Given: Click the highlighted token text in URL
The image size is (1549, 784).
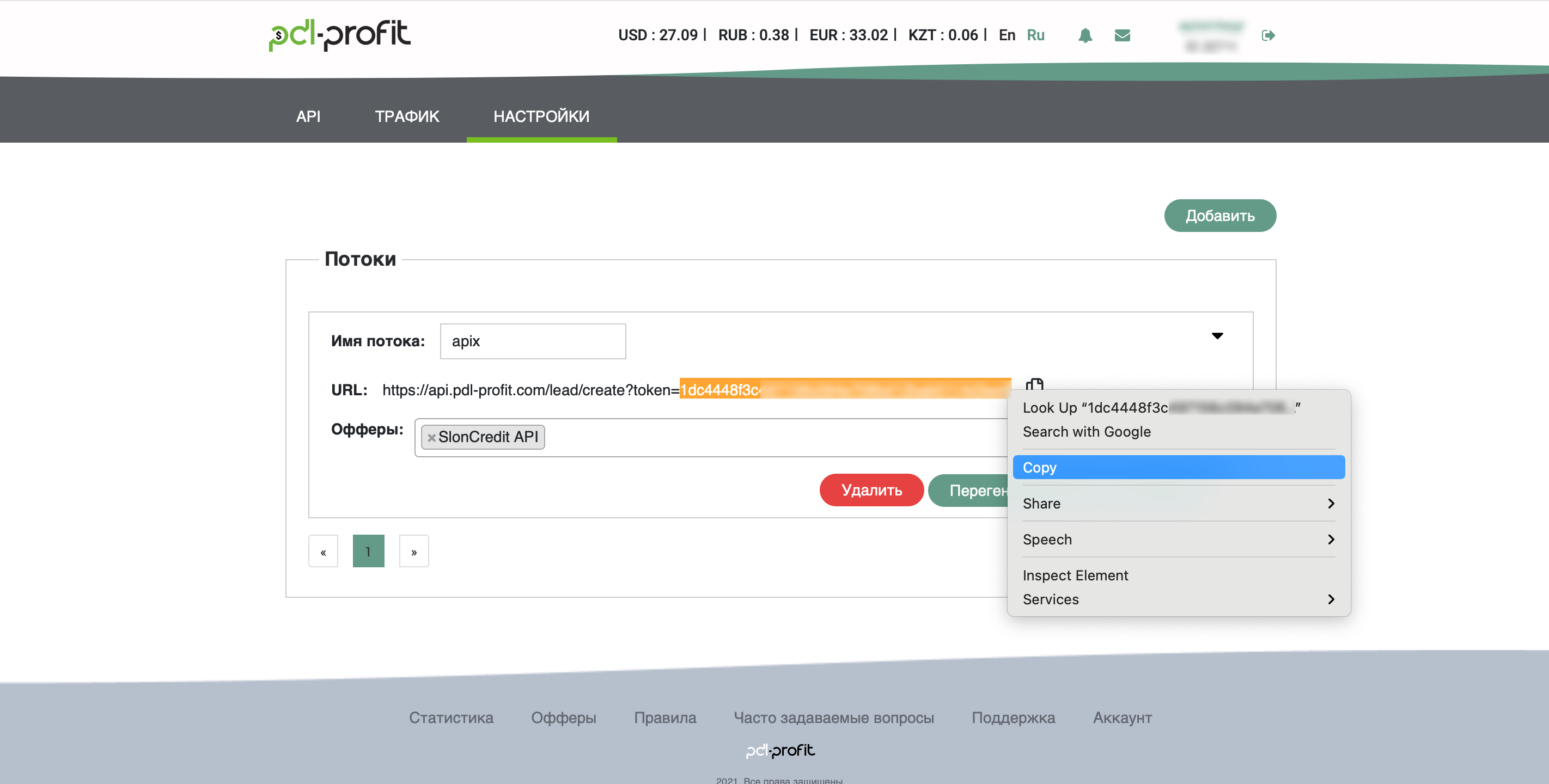Looking at the screenshot, I should click(845, 389).
